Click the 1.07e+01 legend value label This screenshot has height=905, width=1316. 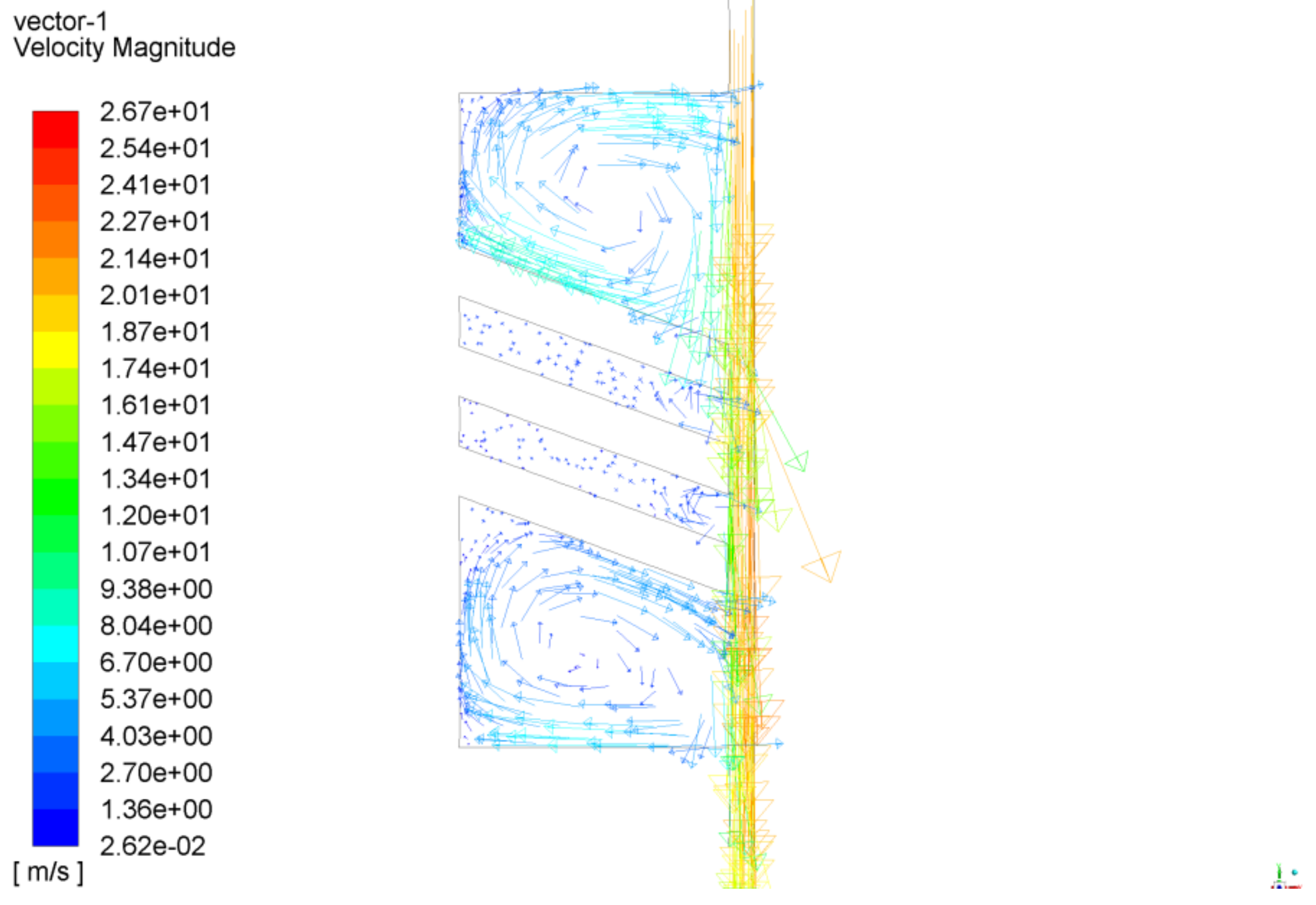coord(155,552)
